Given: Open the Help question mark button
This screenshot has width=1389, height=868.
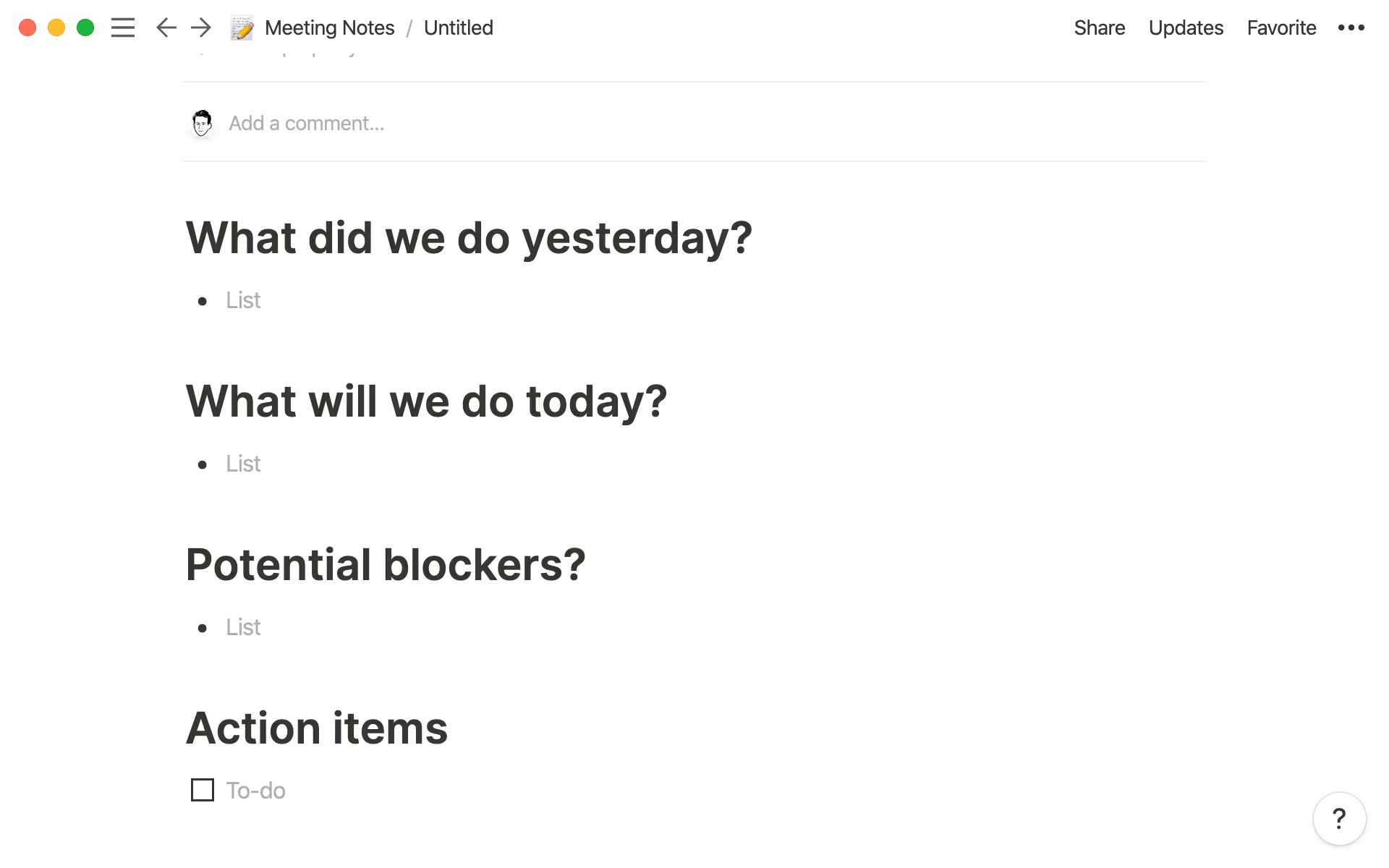Looking at the screenshot, I should (x=1339, y=818).
